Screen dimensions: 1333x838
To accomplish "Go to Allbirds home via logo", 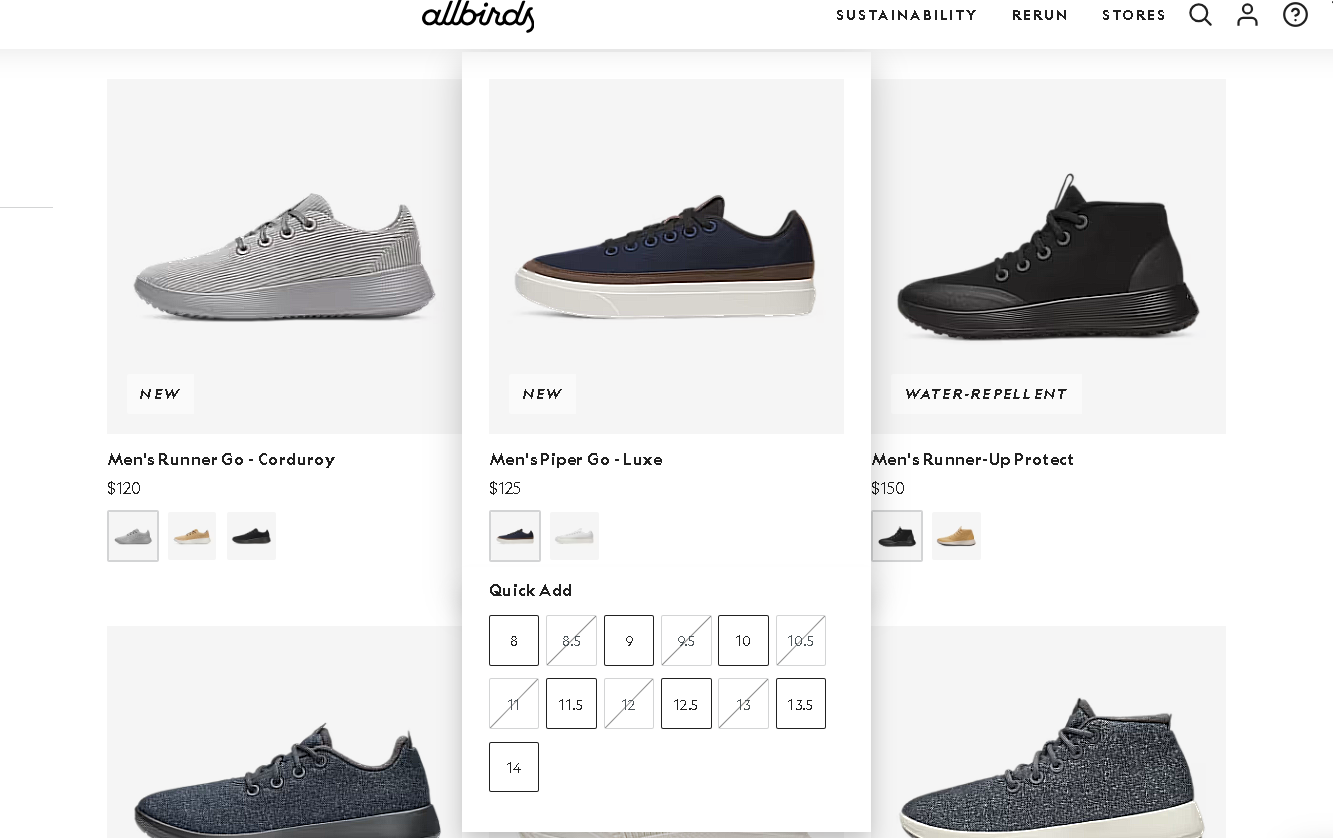I will (x=478, y=15).
